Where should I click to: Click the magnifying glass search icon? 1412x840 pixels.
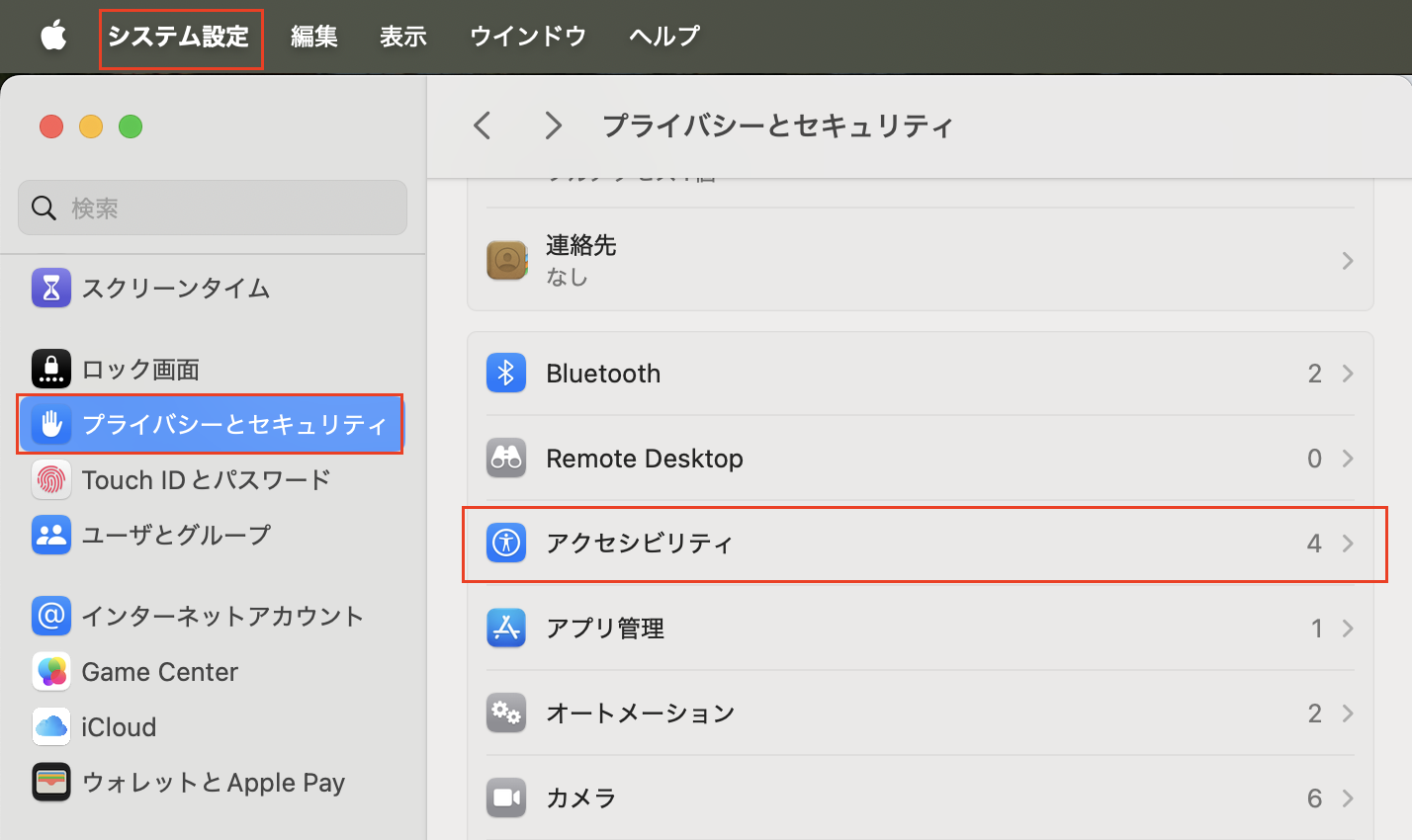44,208
